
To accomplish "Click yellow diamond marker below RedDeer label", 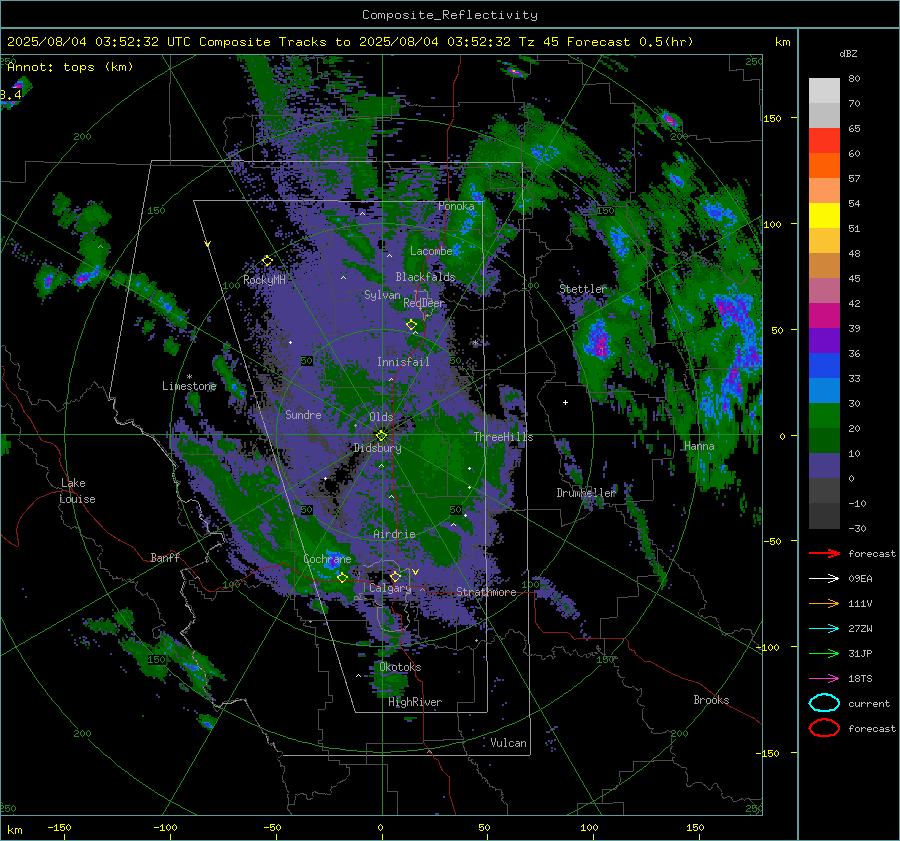I will pos(411,325).
